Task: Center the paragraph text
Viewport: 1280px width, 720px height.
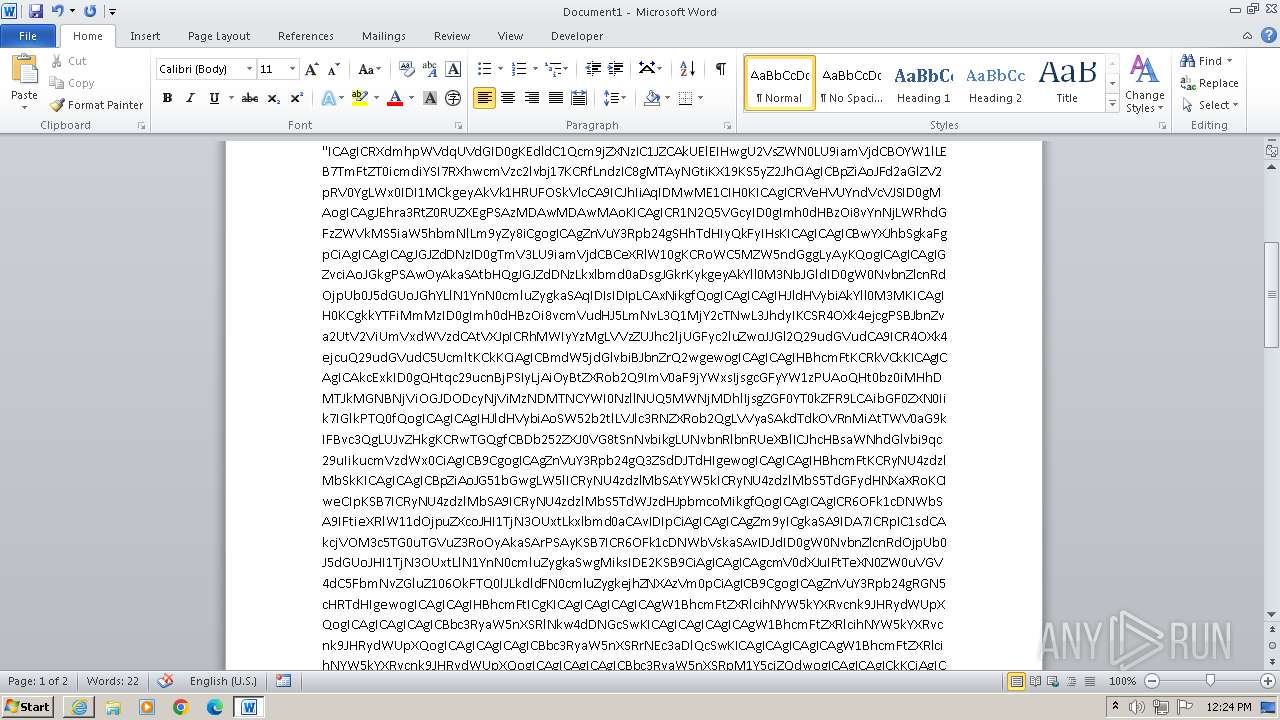Action: coord(508,98)
